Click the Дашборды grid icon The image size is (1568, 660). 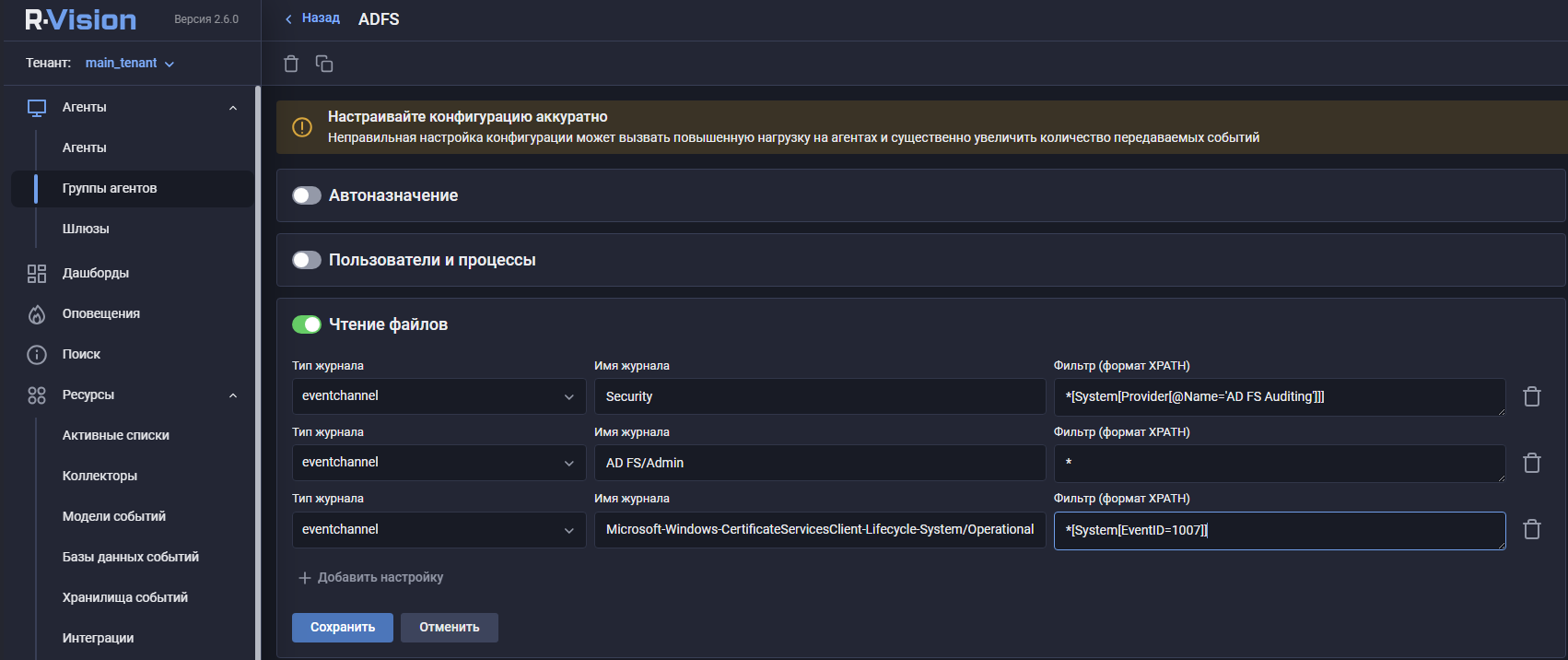coord(37,274)
